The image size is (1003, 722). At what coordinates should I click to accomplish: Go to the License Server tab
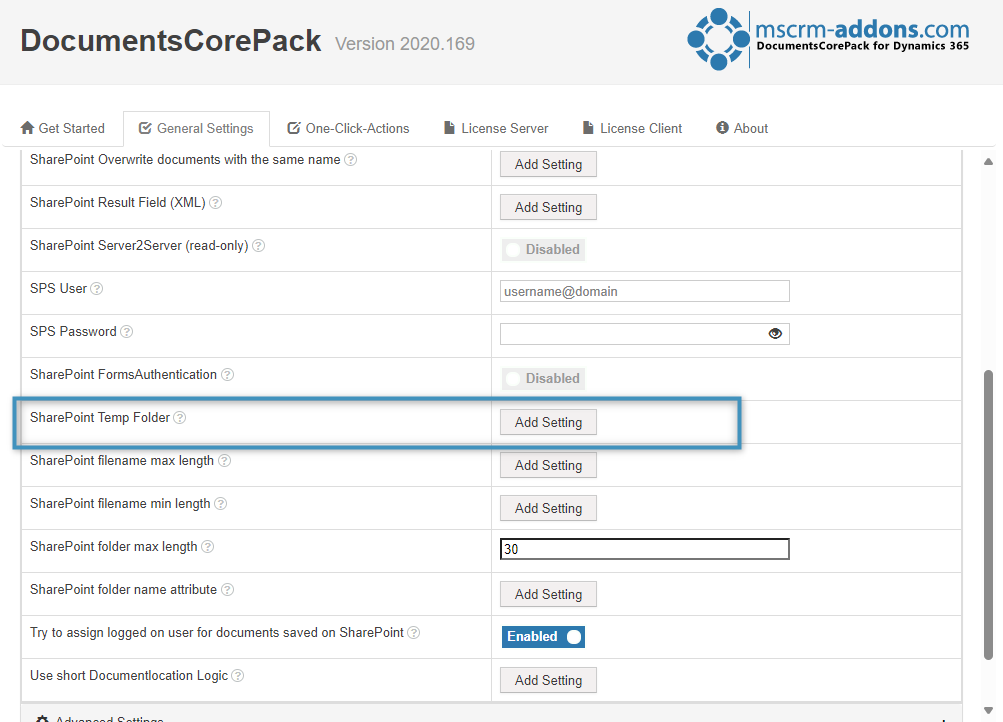496,129
